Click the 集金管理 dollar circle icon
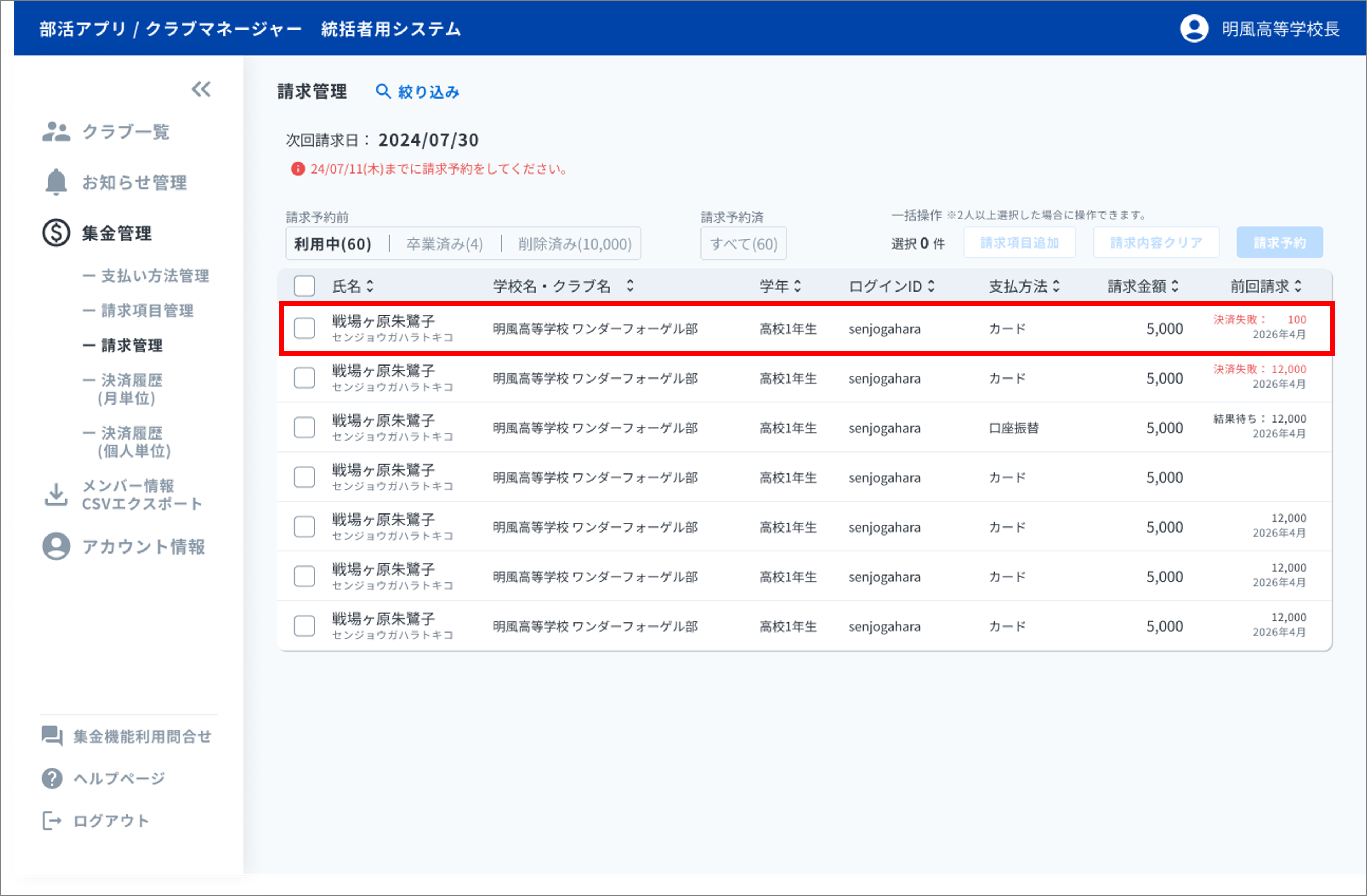This screenshot has width=1367, height=896. click(x=56, y=233)
